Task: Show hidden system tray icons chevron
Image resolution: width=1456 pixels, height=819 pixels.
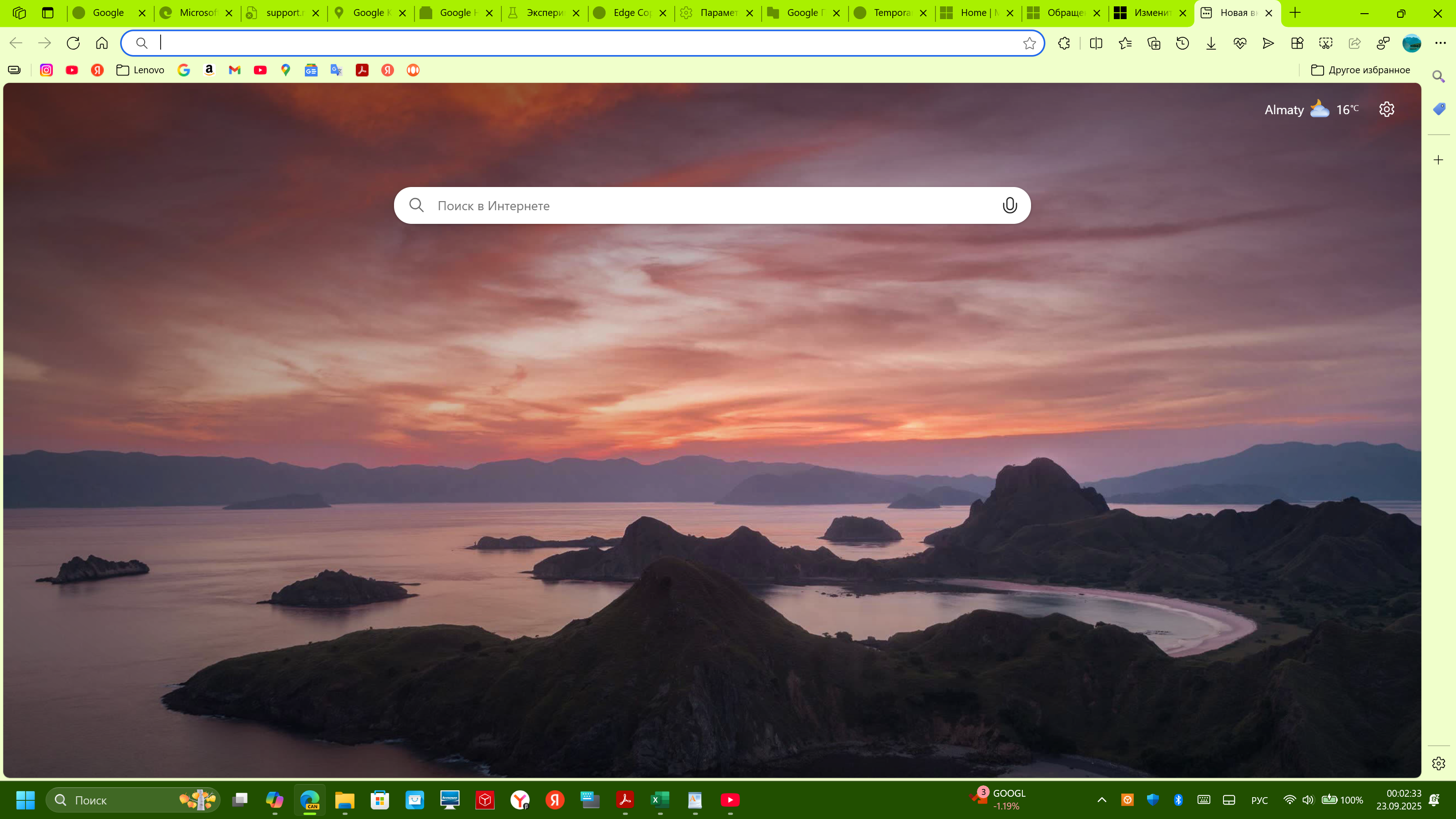Action: pyautogui.click(x=1102, y=800)
